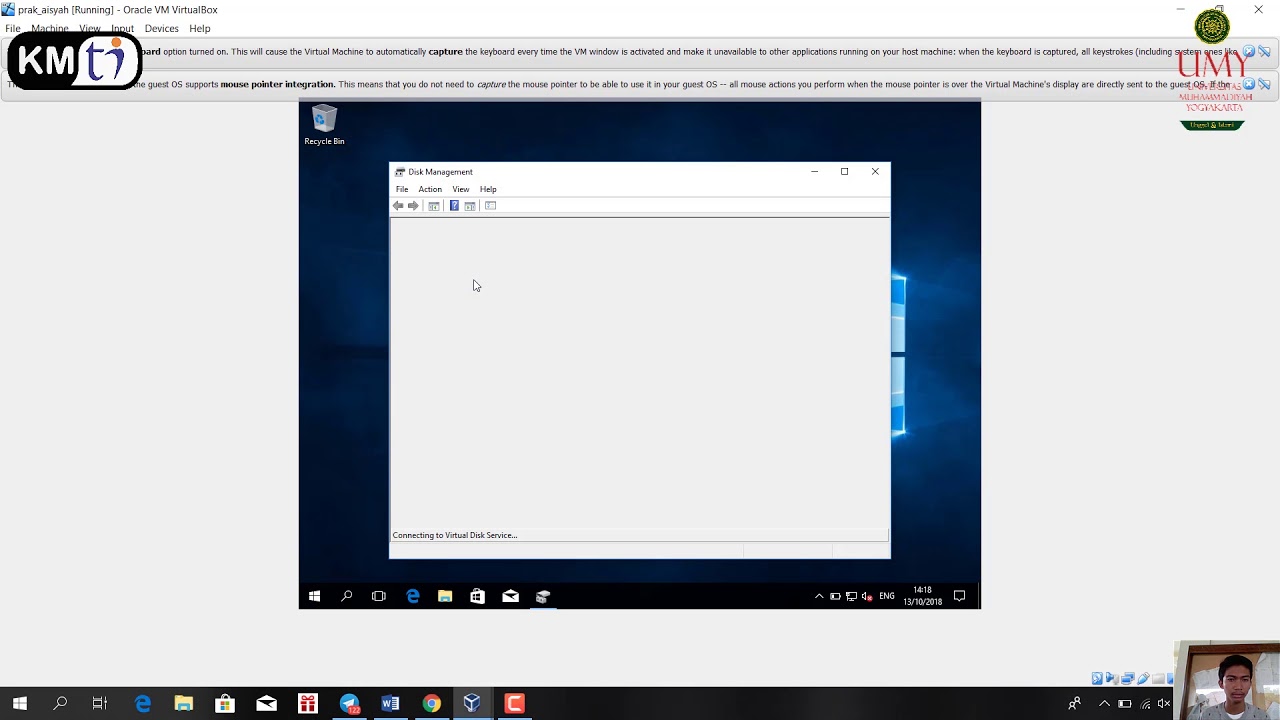Screen dimensions: 1280x720
Task: Open Google Chrome from host taskbar
Action: (431, 703)
